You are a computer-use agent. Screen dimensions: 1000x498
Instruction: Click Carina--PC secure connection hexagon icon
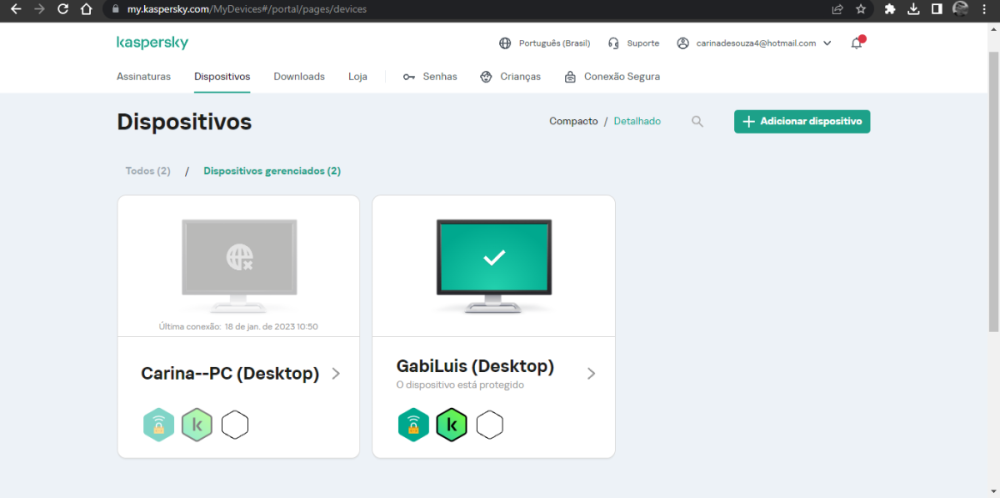click(x=158, y=425)
